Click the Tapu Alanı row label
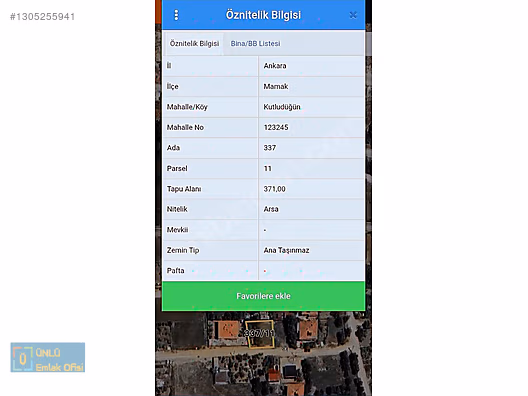Image resolution: width=528 pixels, height=396 pixels. pos(184,189)
